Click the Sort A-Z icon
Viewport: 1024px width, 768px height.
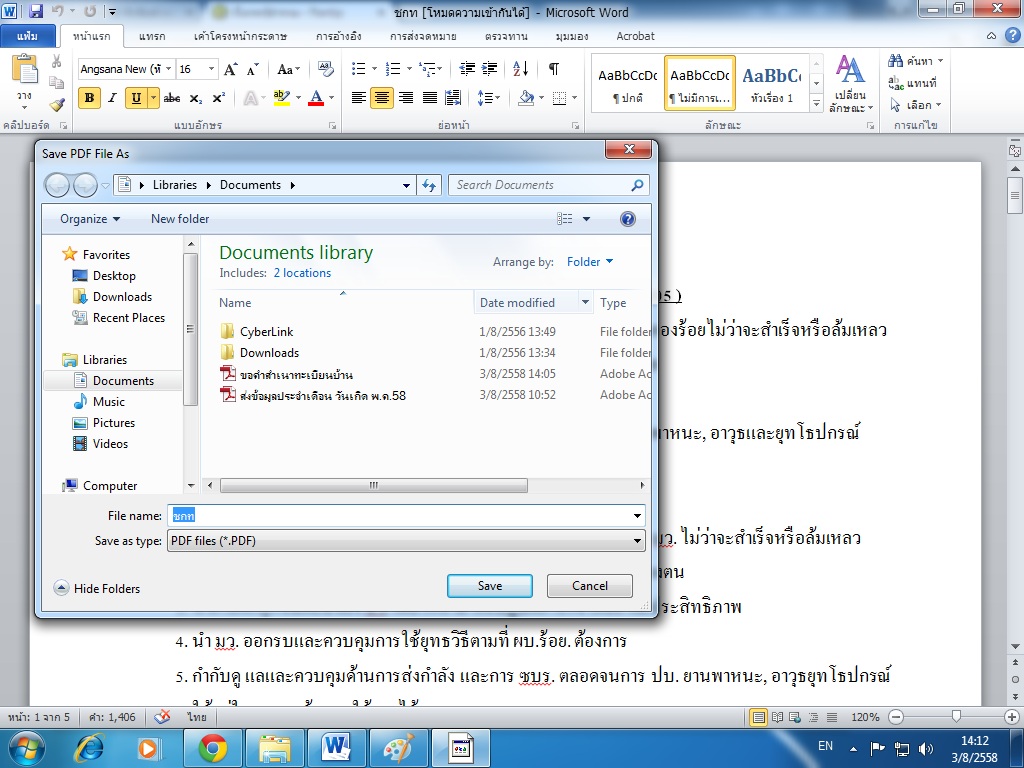[520, 69]
